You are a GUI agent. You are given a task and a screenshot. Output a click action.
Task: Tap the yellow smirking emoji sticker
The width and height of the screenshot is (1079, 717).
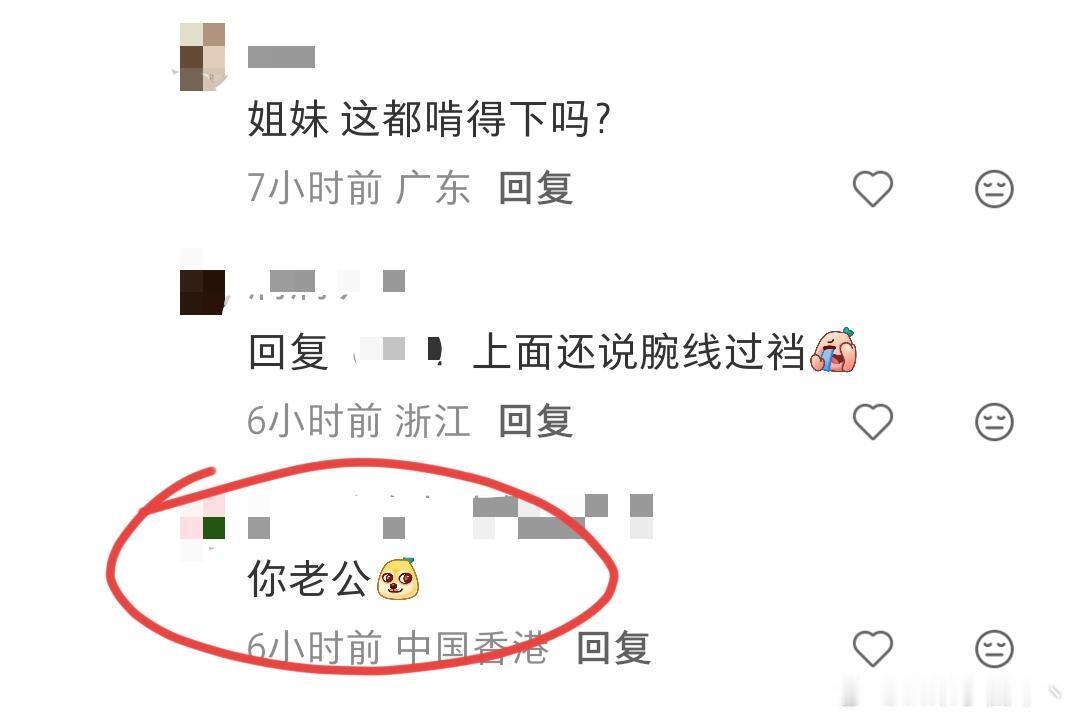tap(398, 578)
